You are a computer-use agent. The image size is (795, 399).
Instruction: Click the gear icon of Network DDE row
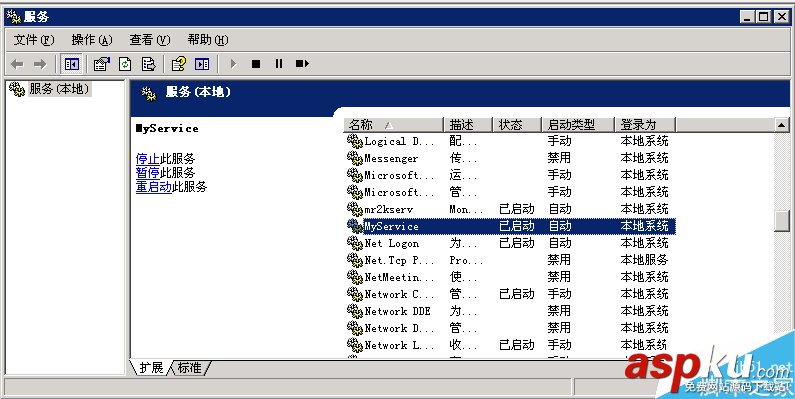pos(354,310)
